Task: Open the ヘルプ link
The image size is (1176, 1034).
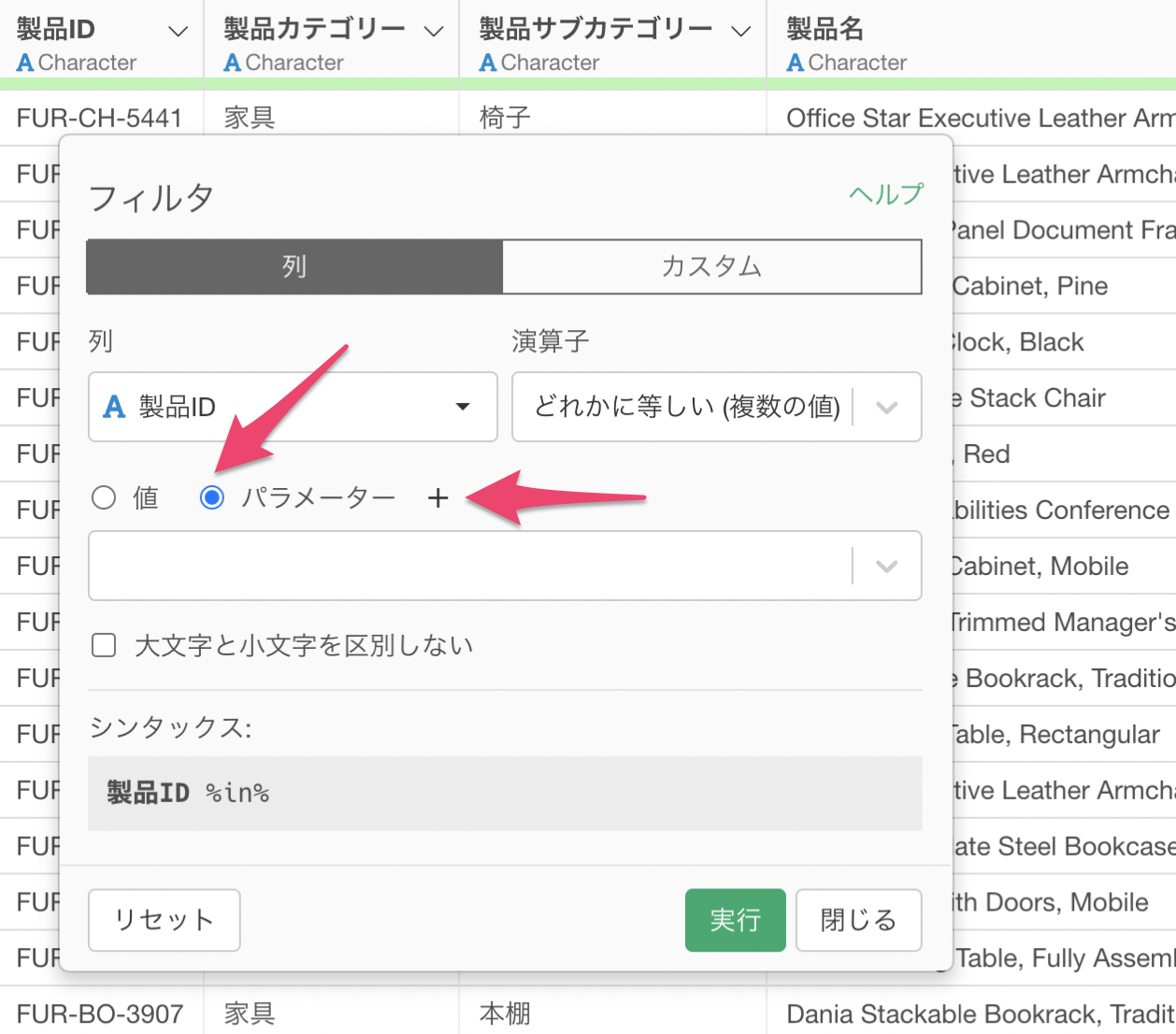Action: [885, 194]
